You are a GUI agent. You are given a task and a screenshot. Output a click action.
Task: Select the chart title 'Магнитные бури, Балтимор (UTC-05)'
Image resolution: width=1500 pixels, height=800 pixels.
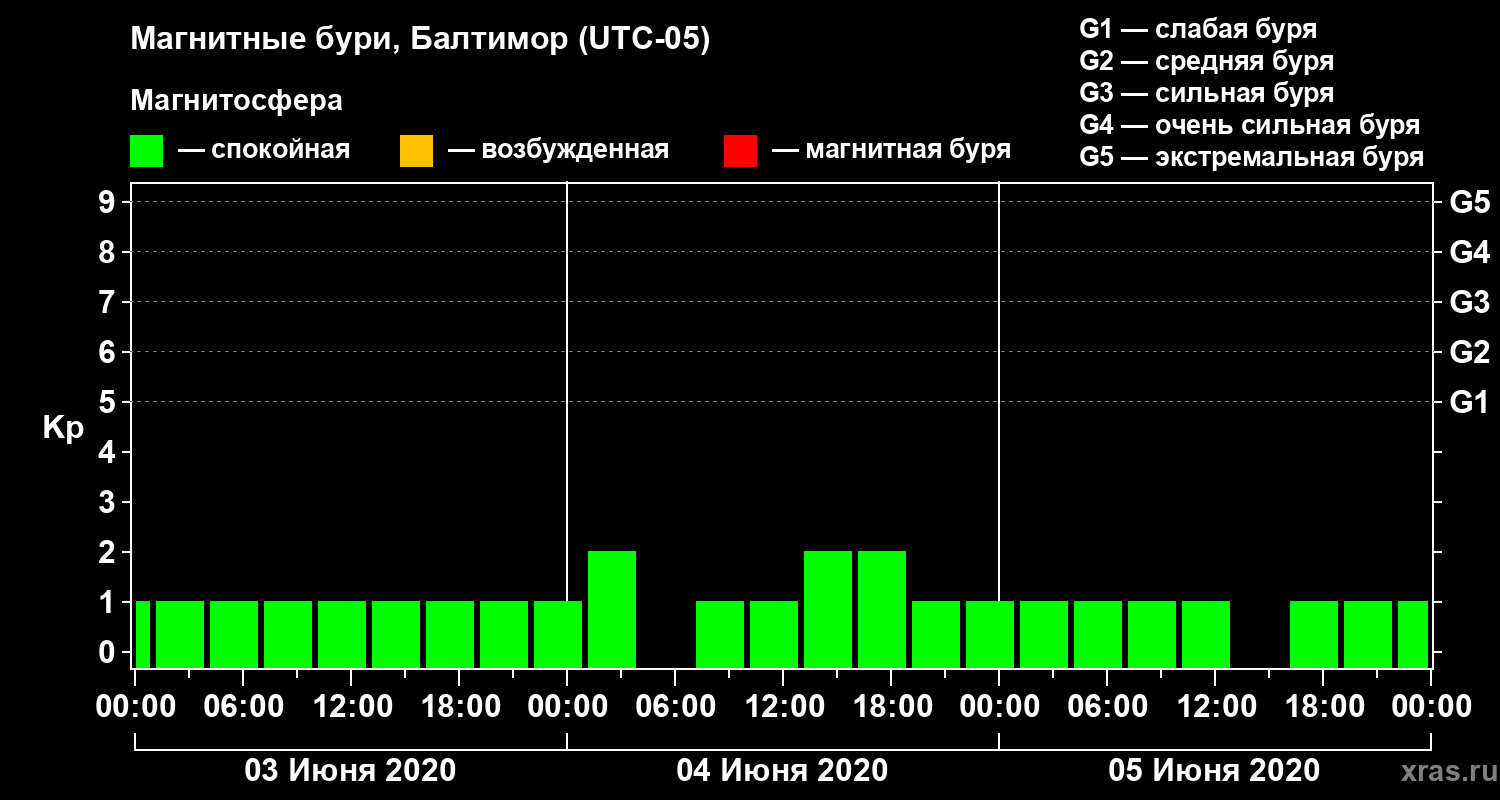click(x=420, y=41)
